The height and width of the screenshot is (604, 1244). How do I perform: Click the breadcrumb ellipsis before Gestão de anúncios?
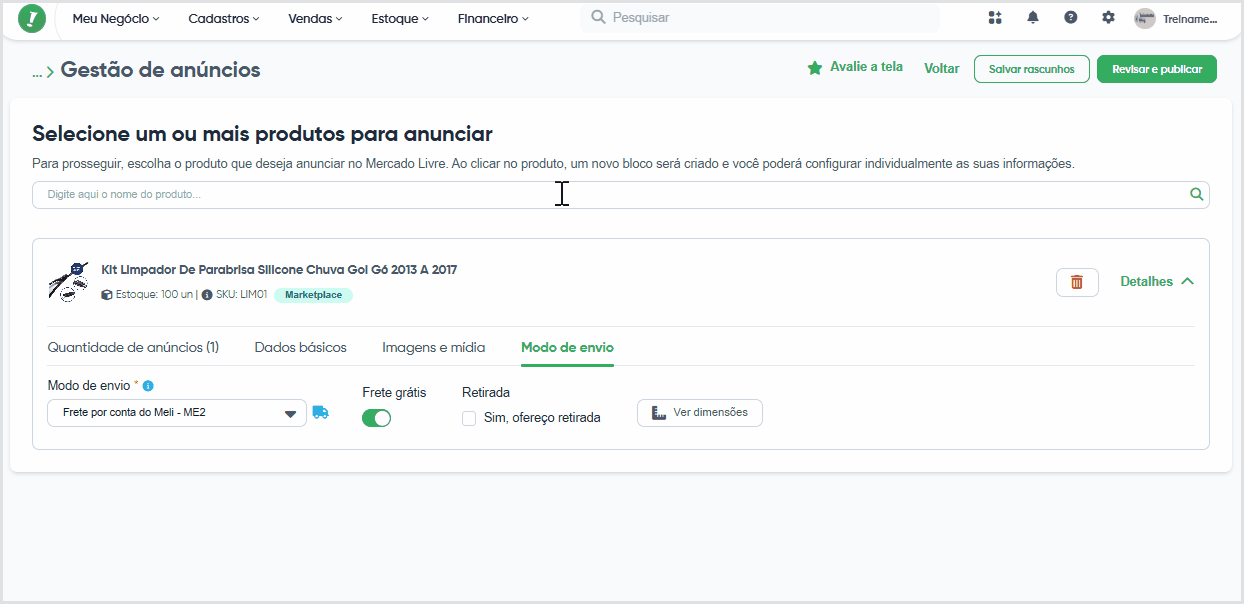click(37, 72)
